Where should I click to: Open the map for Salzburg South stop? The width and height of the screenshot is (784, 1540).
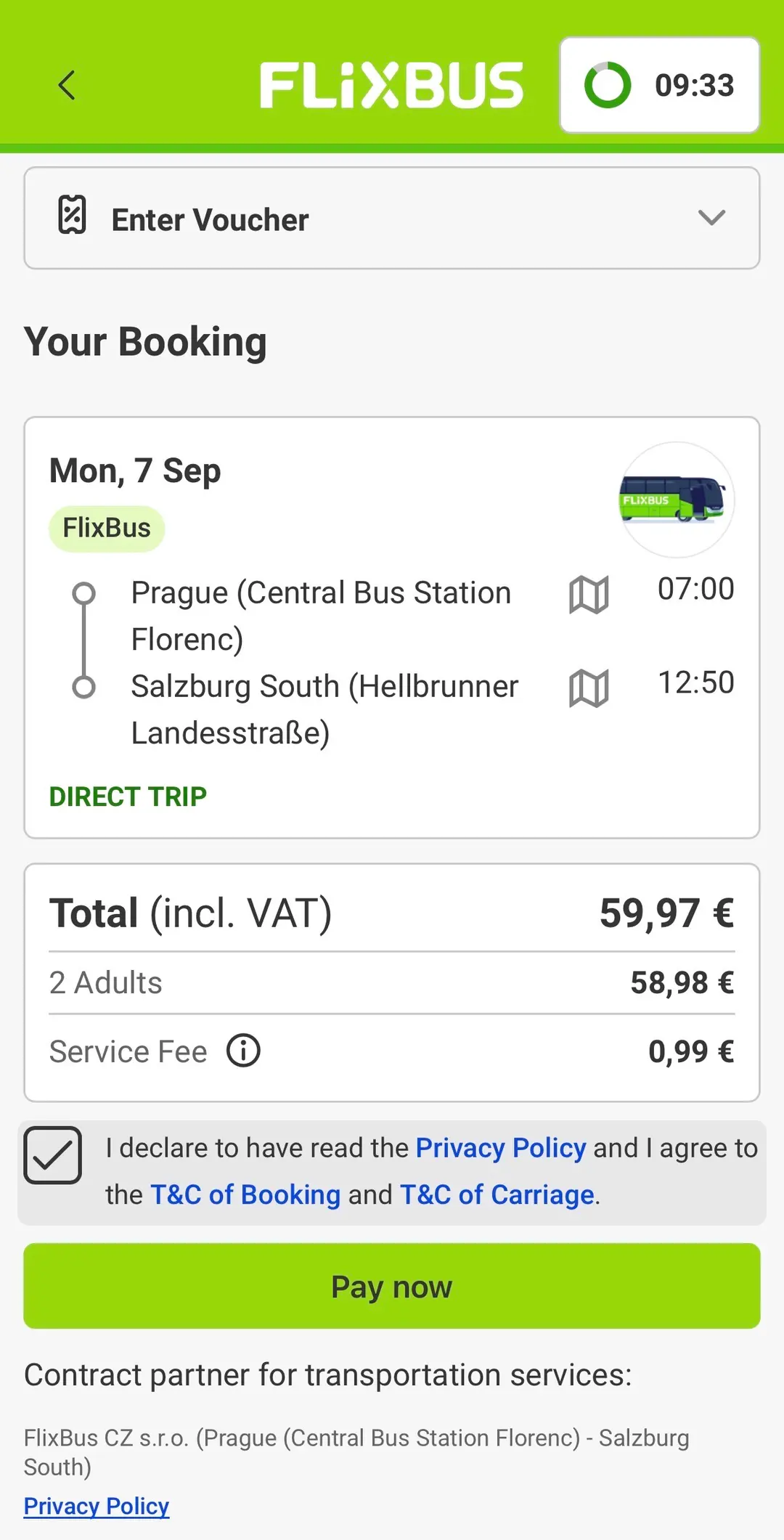click(589, 688)
